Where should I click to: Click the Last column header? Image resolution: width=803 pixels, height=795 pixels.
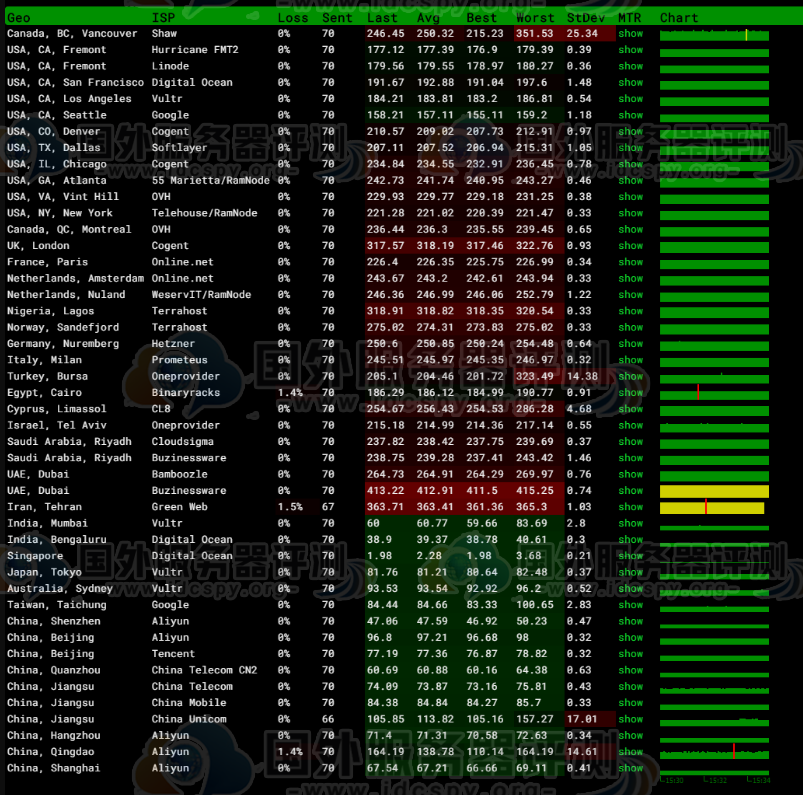tap(382, 18)
